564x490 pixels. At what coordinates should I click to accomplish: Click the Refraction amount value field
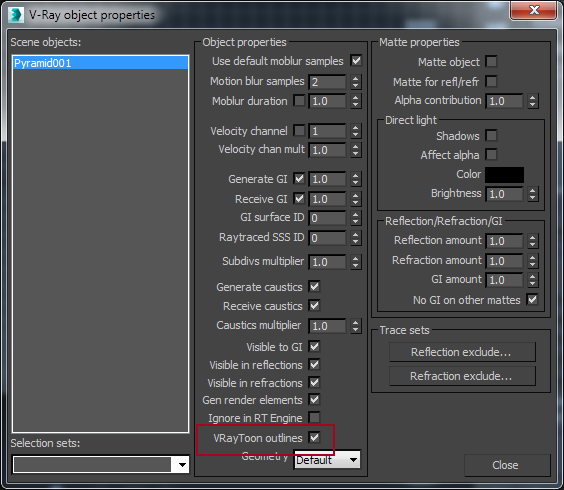coord(504,261)
